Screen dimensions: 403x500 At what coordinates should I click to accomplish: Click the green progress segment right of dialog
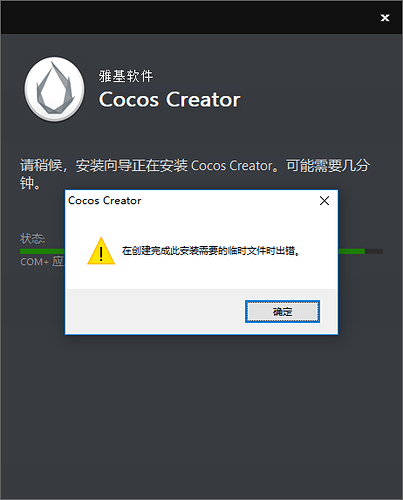click(x=352, y=251)
